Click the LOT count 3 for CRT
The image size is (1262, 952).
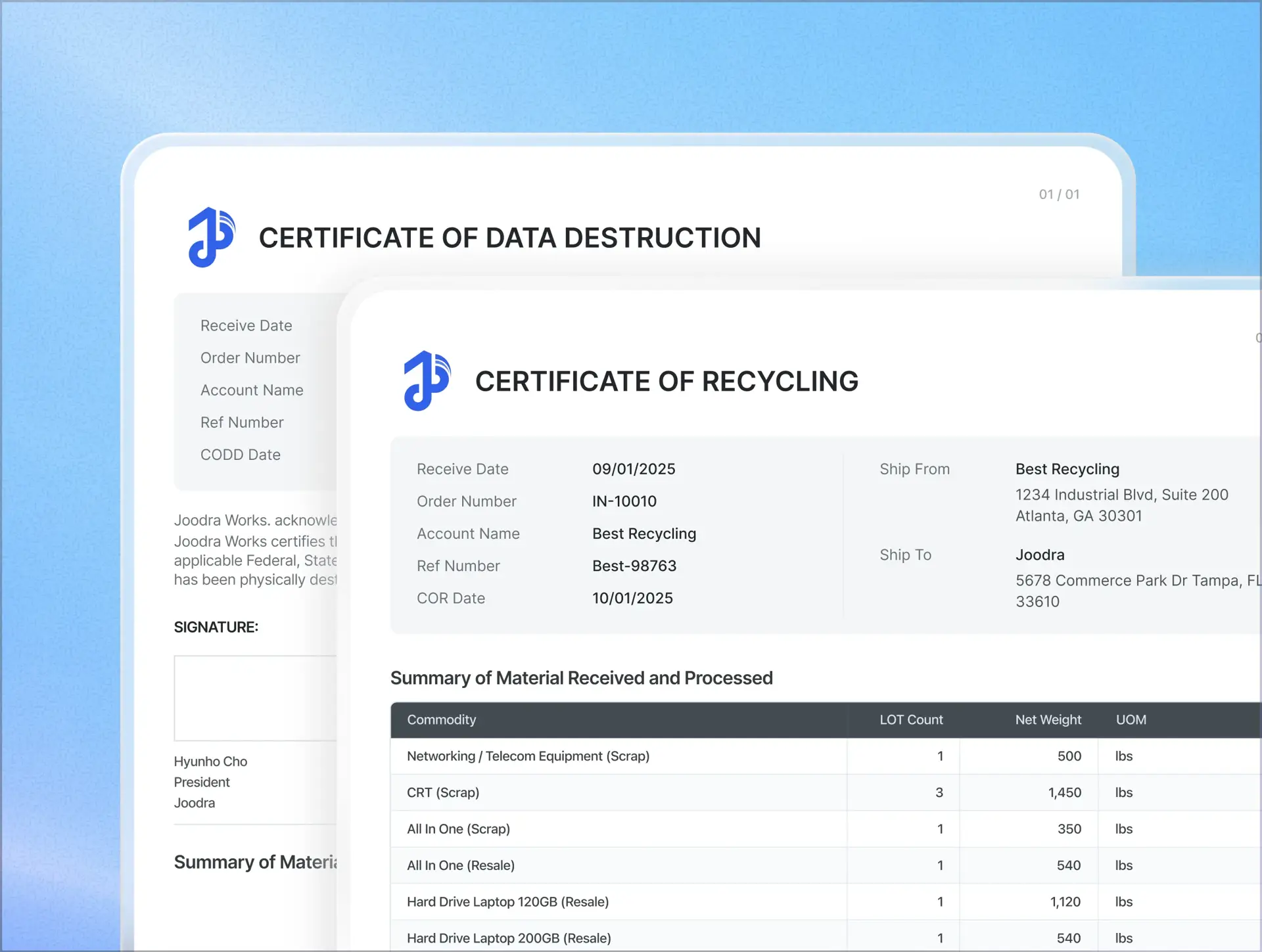tap(939, 792)
